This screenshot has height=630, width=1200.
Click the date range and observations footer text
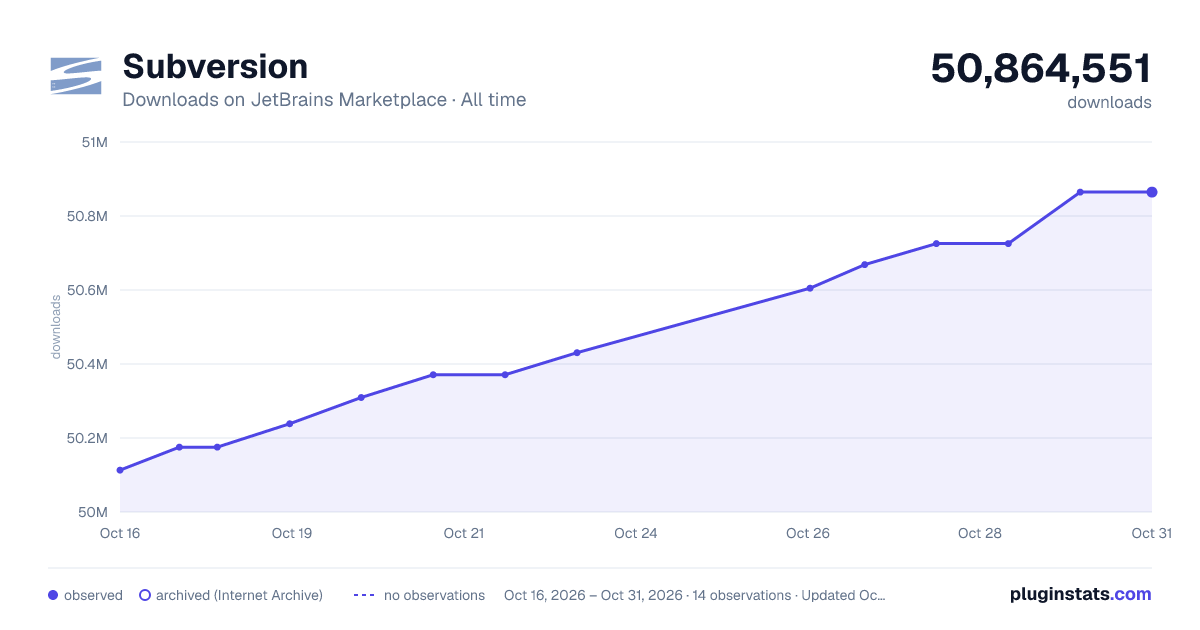click(x=695, y=595)
